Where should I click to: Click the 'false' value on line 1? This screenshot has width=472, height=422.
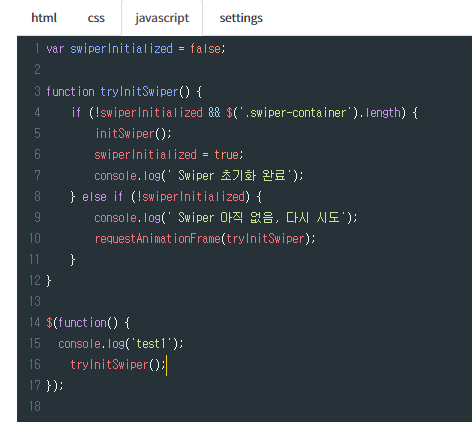coord(205,49)
